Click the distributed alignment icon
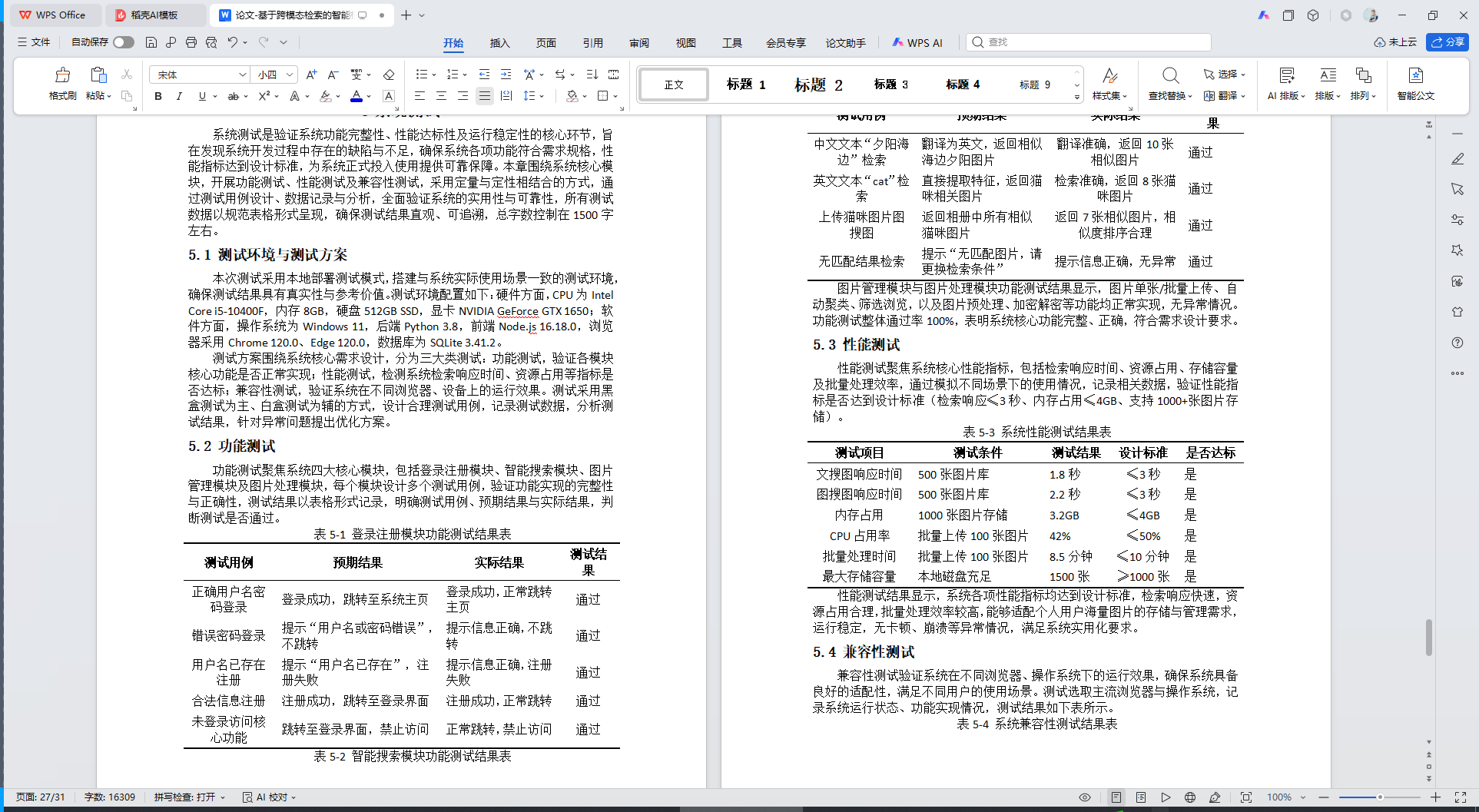This screenshot has height=812, width=1479. tap(506, 96)
